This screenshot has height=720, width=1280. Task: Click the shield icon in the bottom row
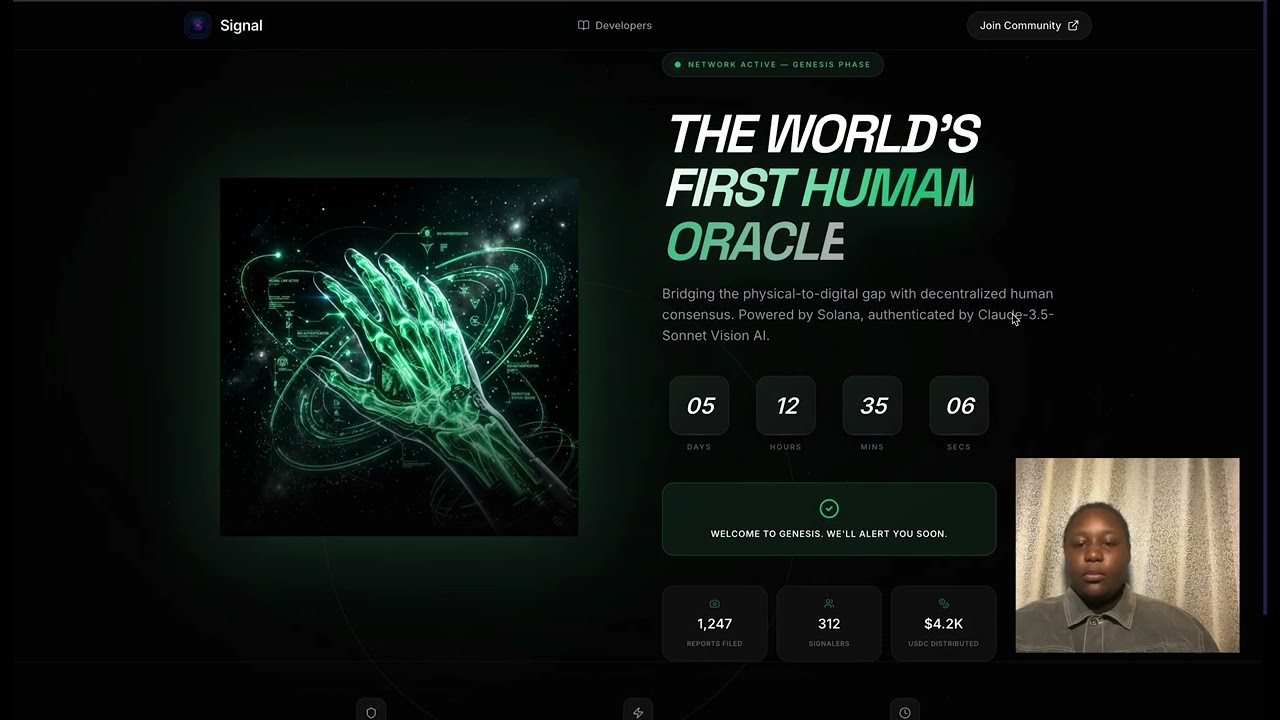371,713
